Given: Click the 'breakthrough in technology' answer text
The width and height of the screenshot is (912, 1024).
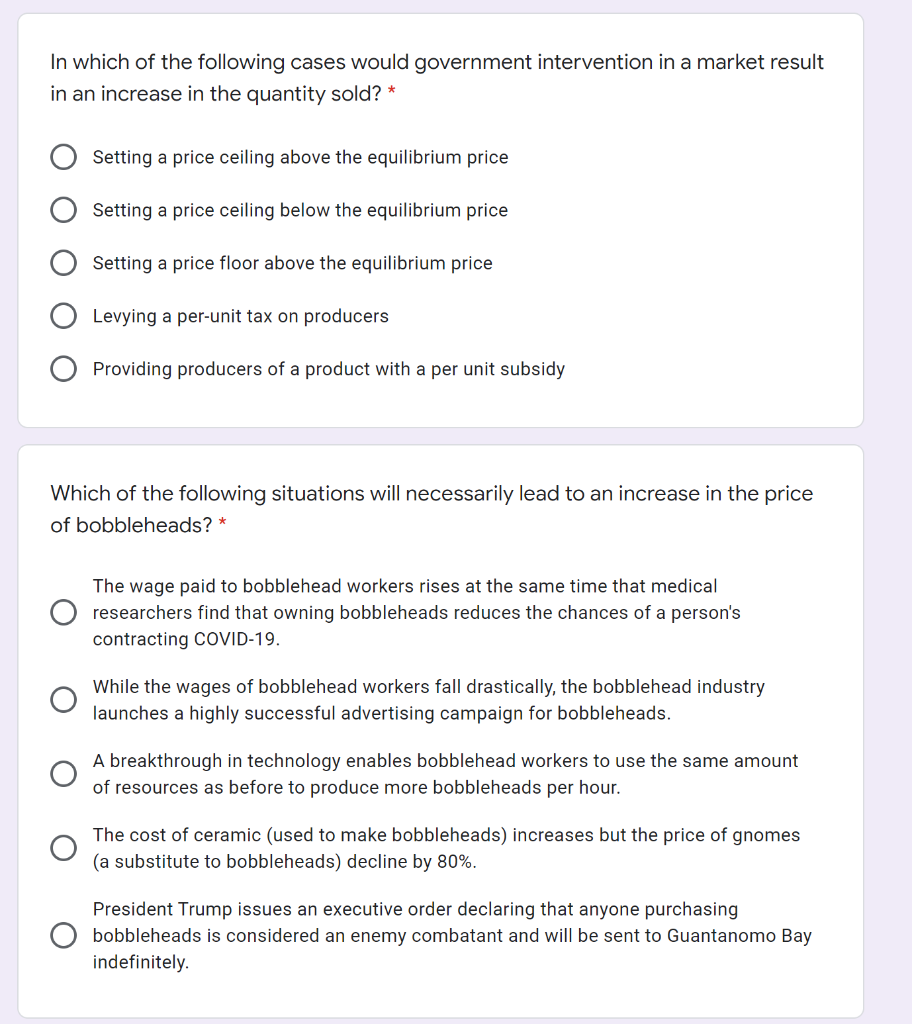Looking at the screenshot, I should click(x=446, y=774).
